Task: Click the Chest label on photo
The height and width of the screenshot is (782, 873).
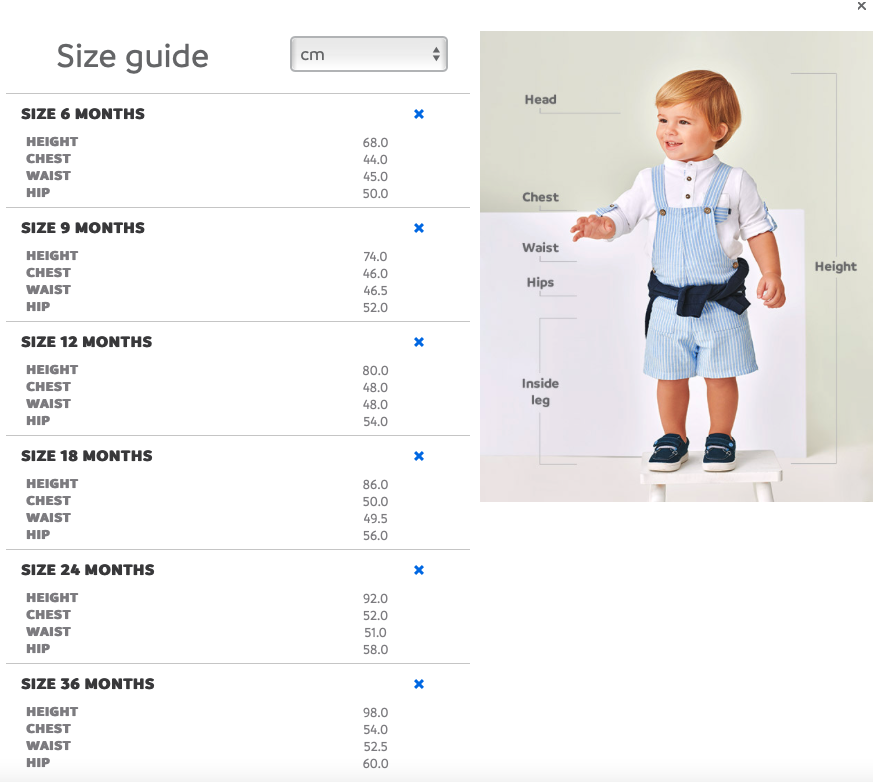Action: (x=540, y=197)
